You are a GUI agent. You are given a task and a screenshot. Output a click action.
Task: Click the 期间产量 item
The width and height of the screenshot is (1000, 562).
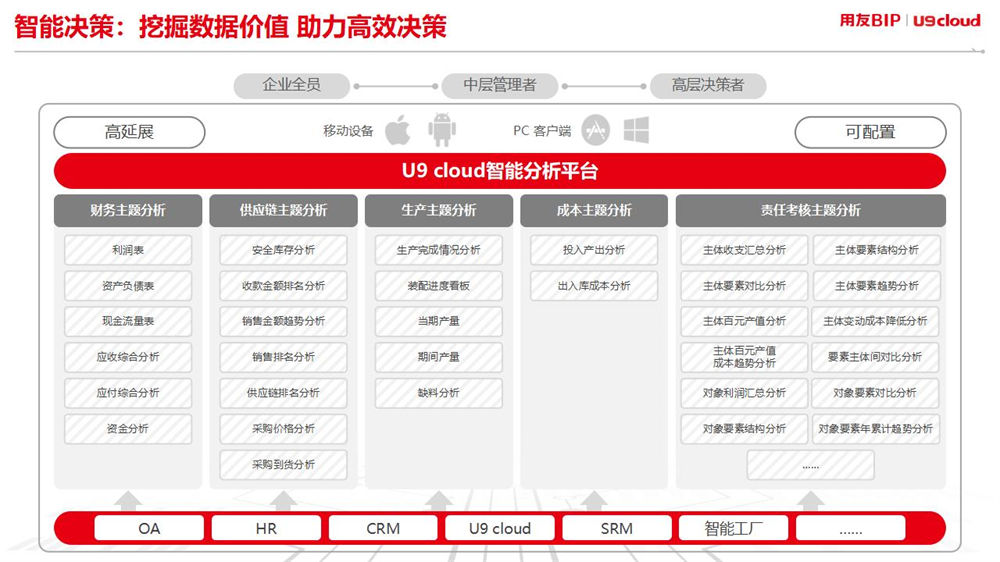[439, 357]
